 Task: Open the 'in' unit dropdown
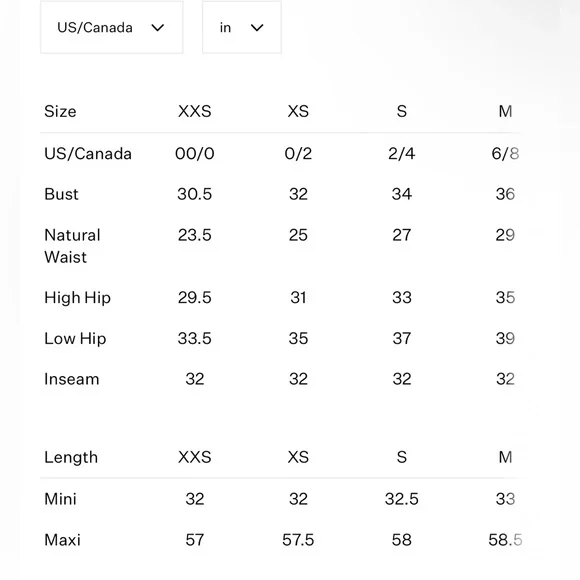pos(242,27)
